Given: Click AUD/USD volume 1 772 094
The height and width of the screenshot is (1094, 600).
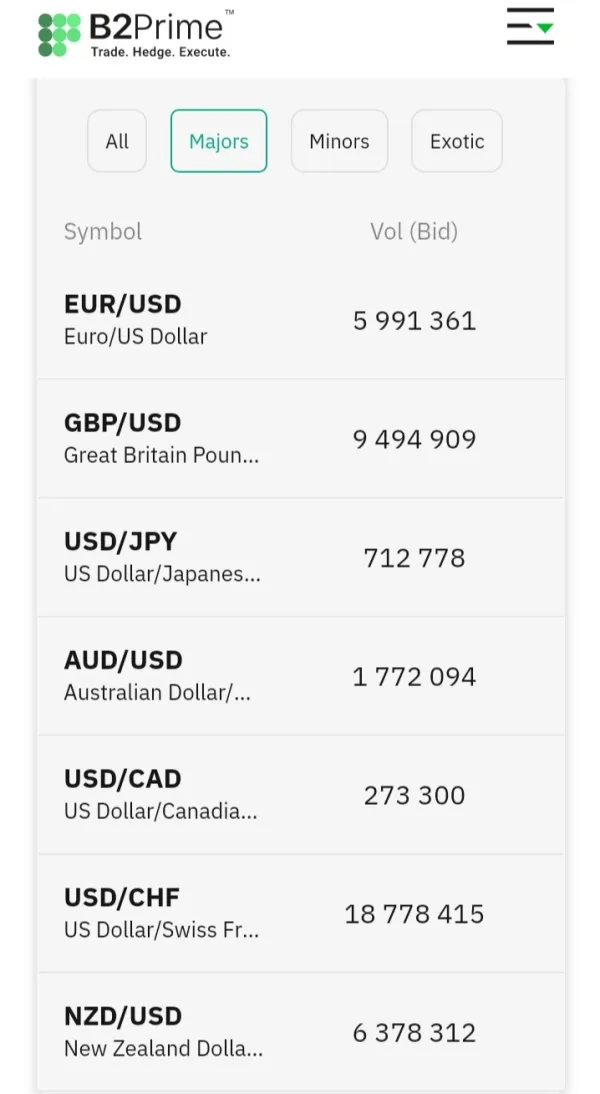Looking at the screenshot, I should 414,677.
